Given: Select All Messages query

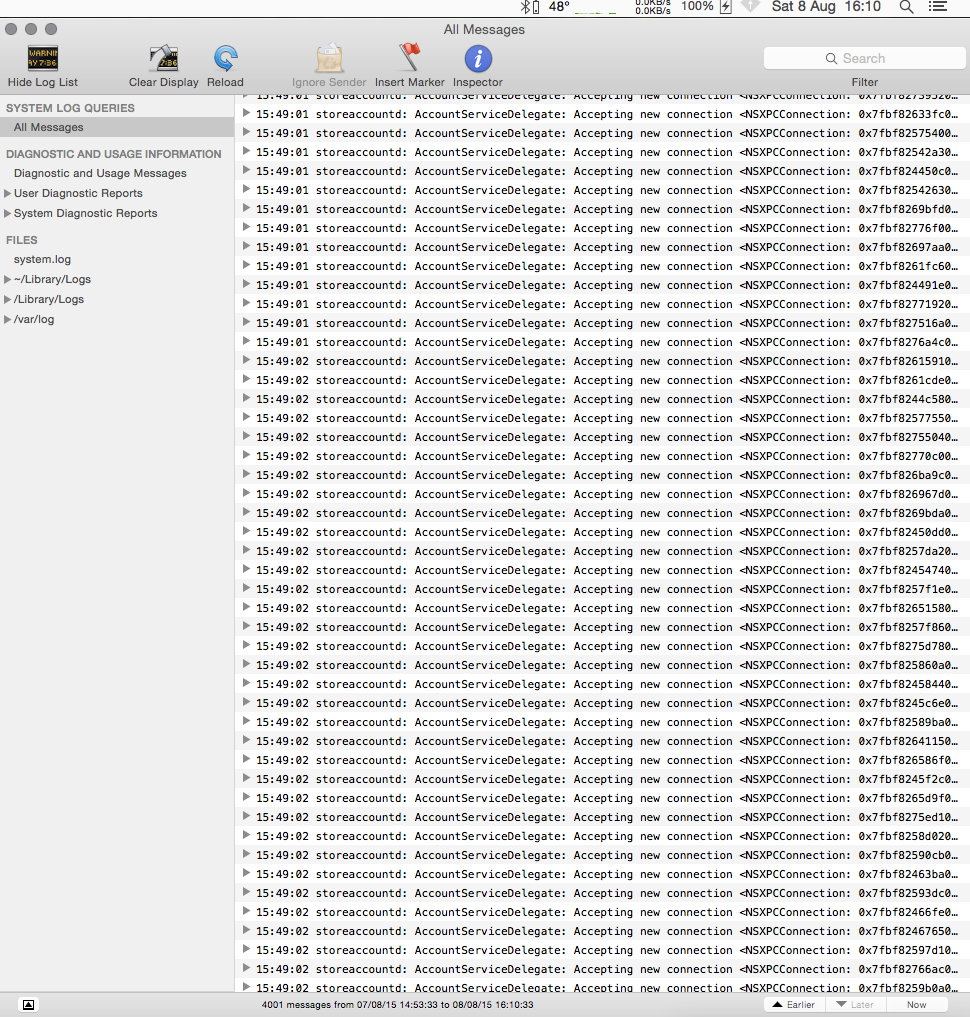Looking at the screenshot, I should (117, 127).
